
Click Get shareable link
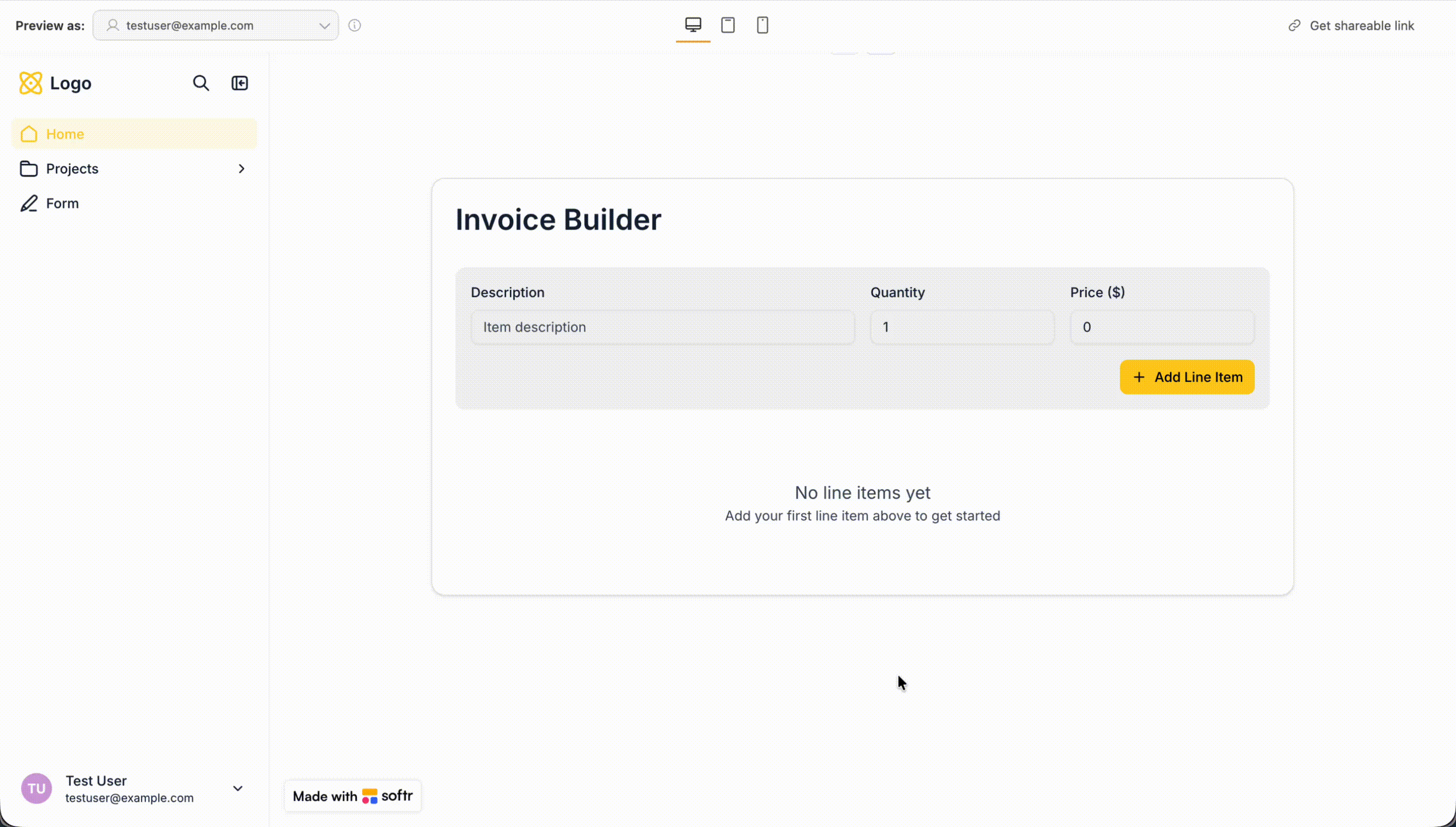(x=1351, y=26)
